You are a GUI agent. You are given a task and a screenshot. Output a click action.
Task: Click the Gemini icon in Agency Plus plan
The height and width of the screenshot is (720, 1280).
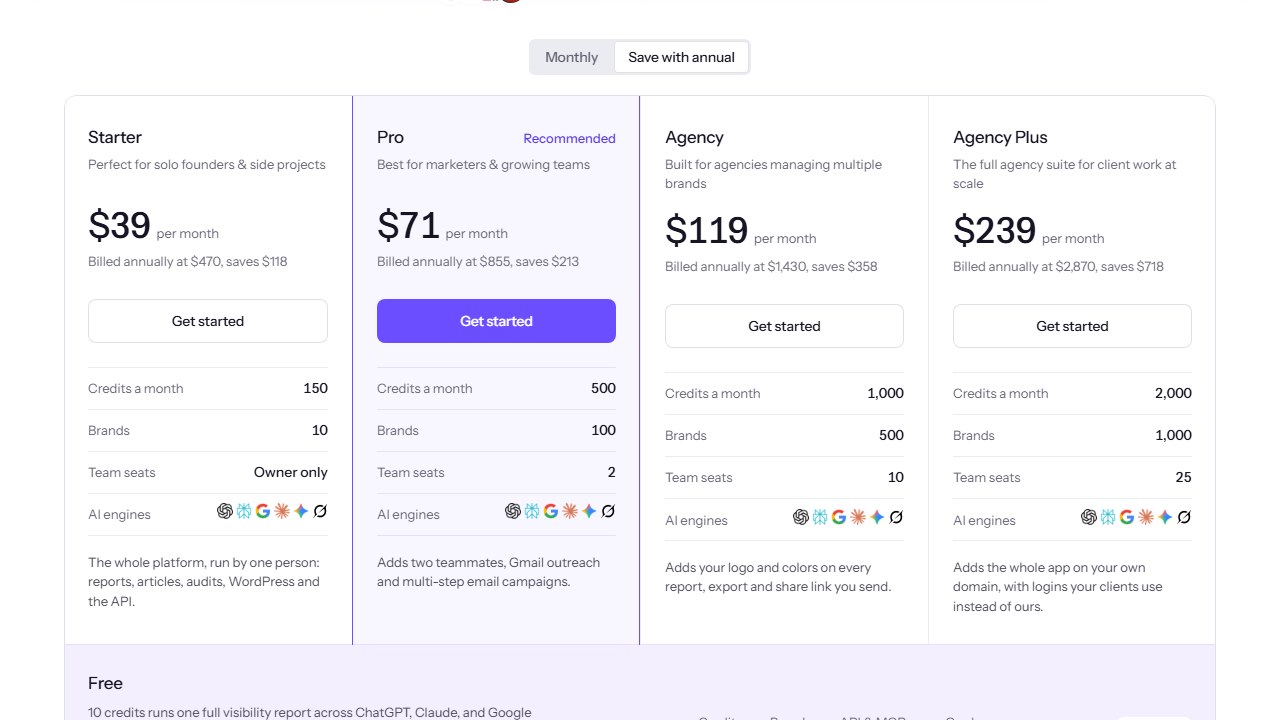1165,517
